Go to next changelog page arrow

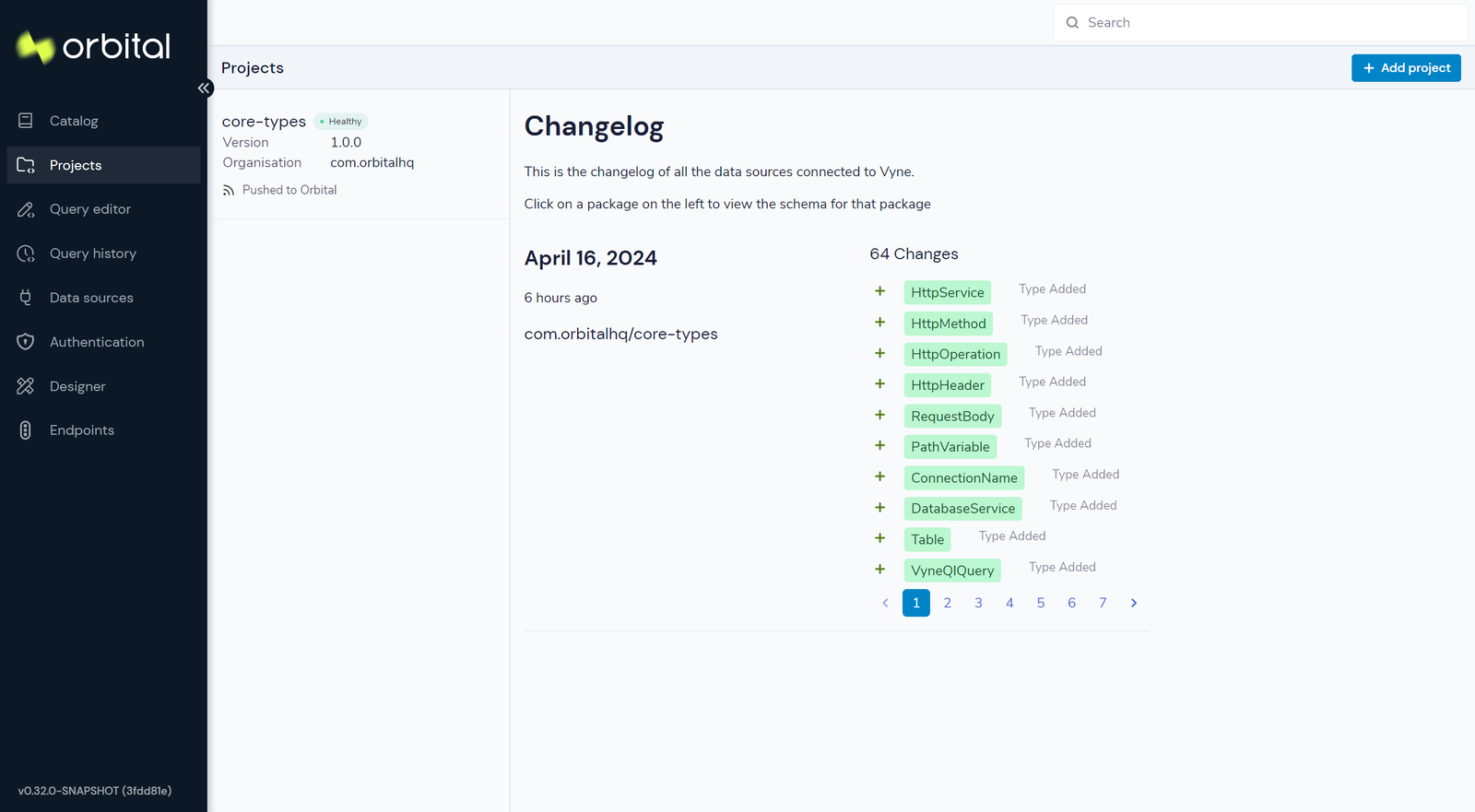pyautogui.click(x=1134, y=603)
